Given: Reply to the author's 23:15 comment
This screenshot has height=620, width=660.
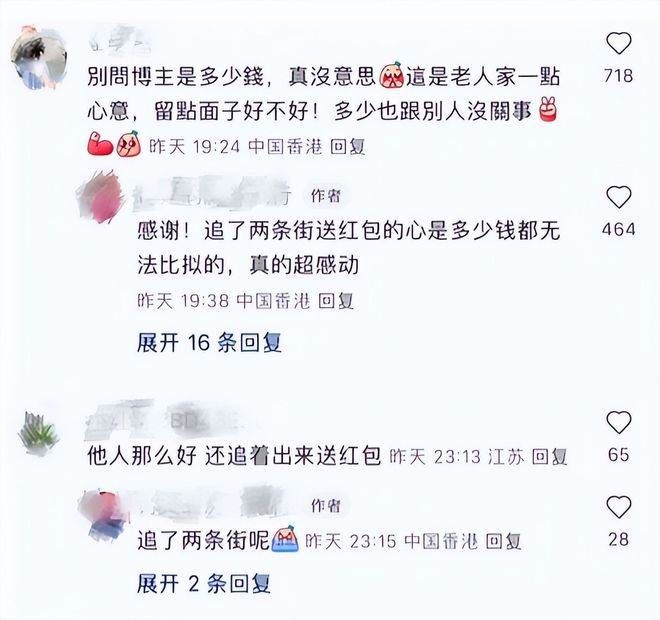Looking at the screenshot, I should (504, 541).
